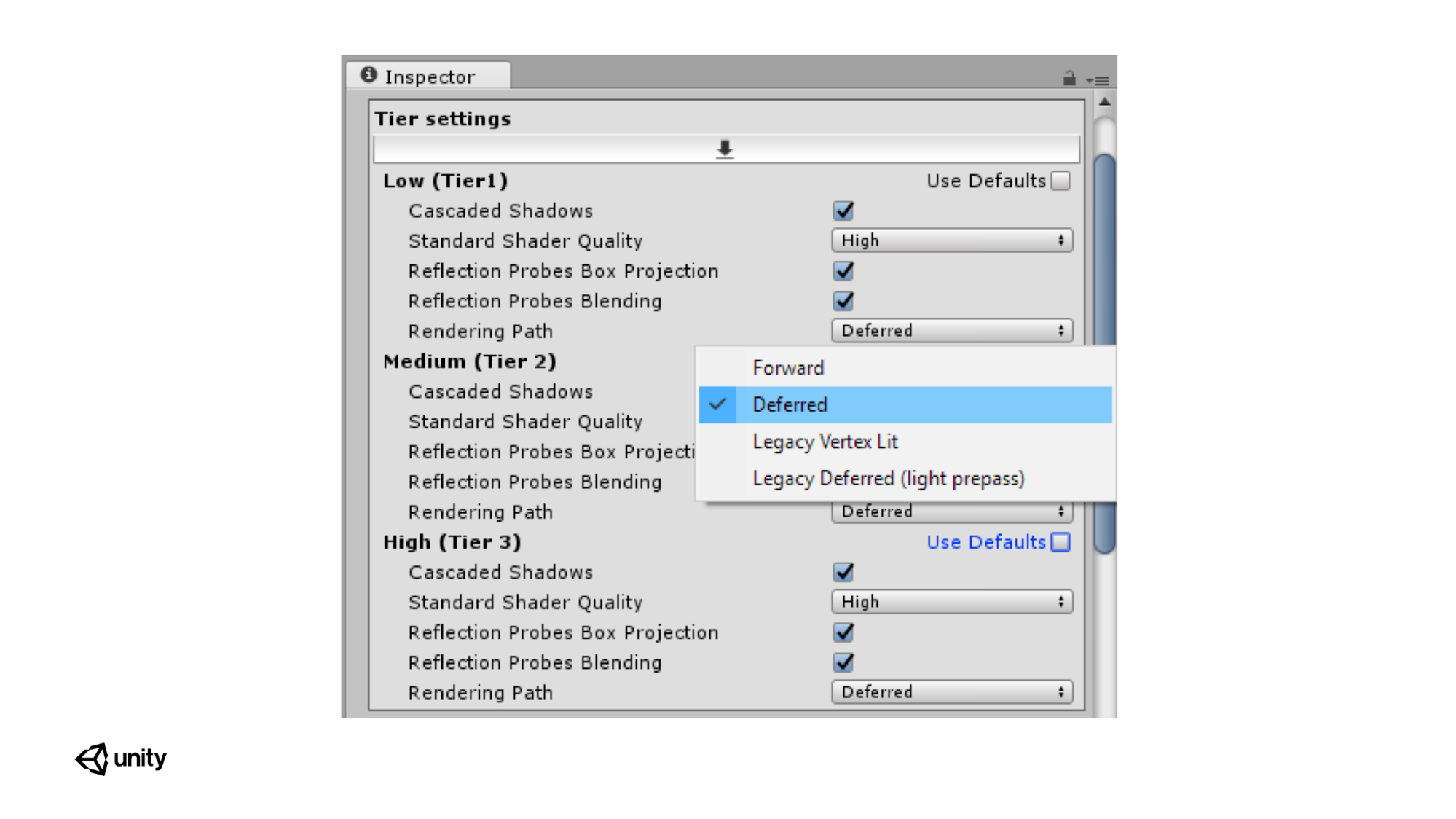The width and height of the screenshot is (1456, 819).
Task: Change Standard Shader Quality Low tier
Action: (949, 240)
